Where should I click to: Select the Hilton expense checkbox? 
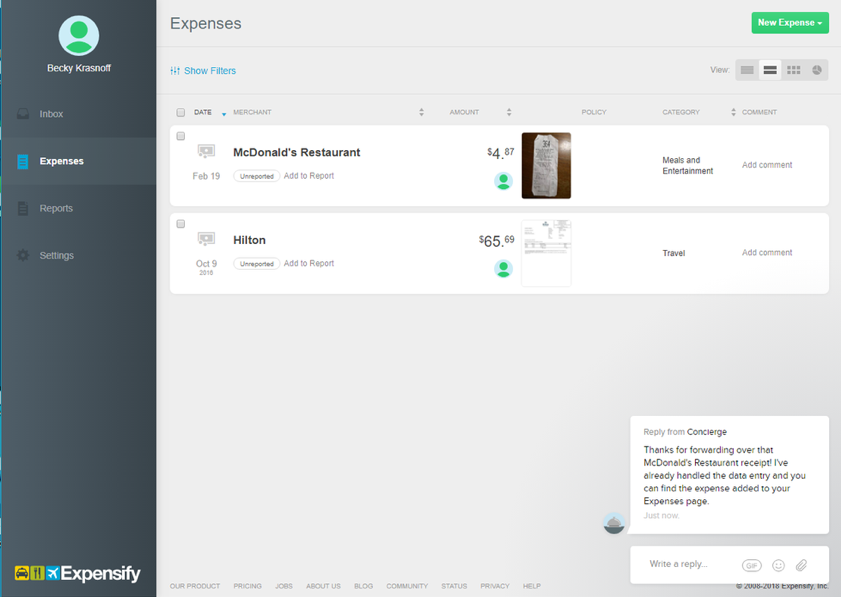pyautogui.click(x=181, y=224)
